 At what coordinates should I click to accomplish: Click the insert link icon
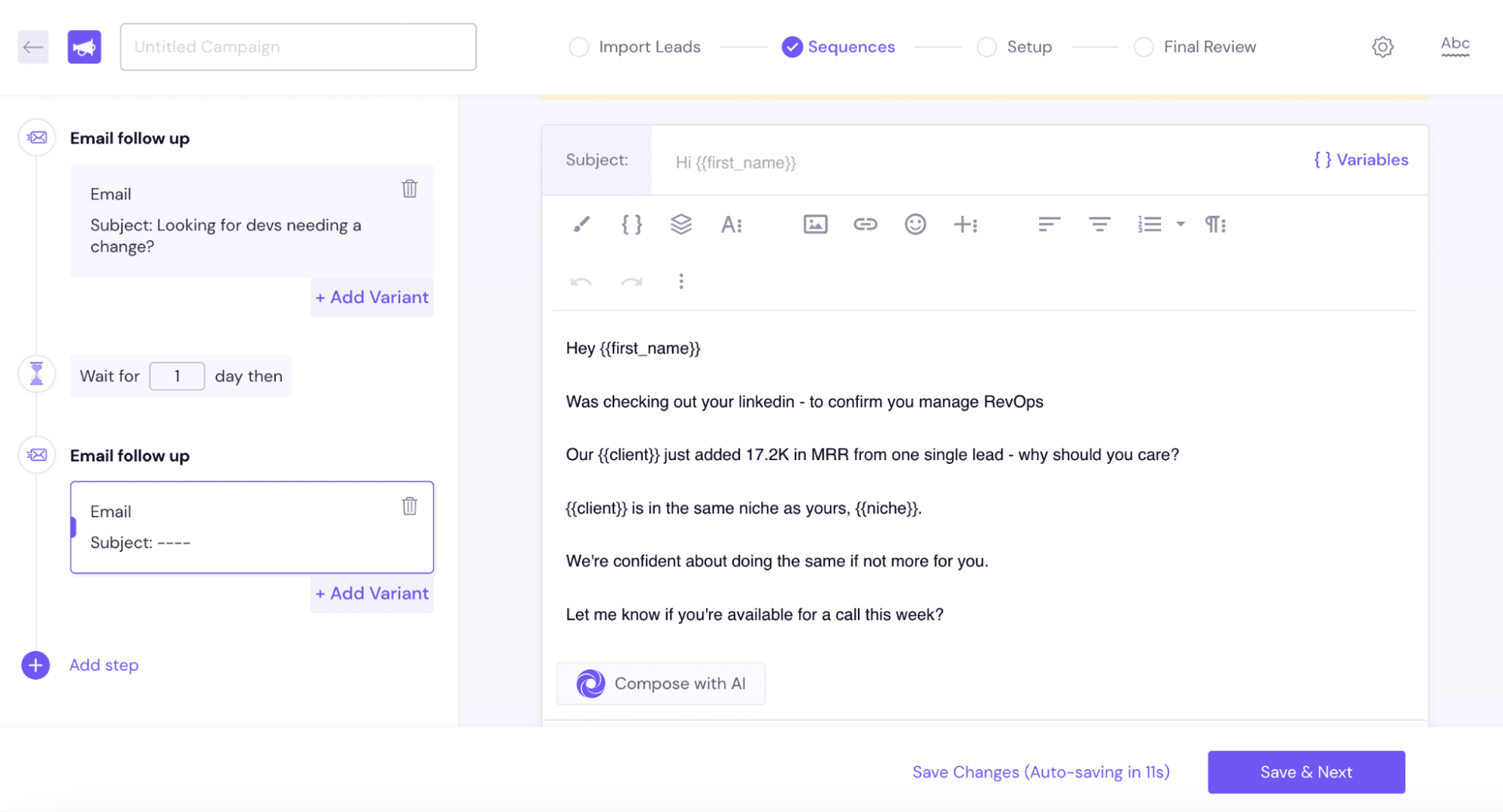[865, 224]
